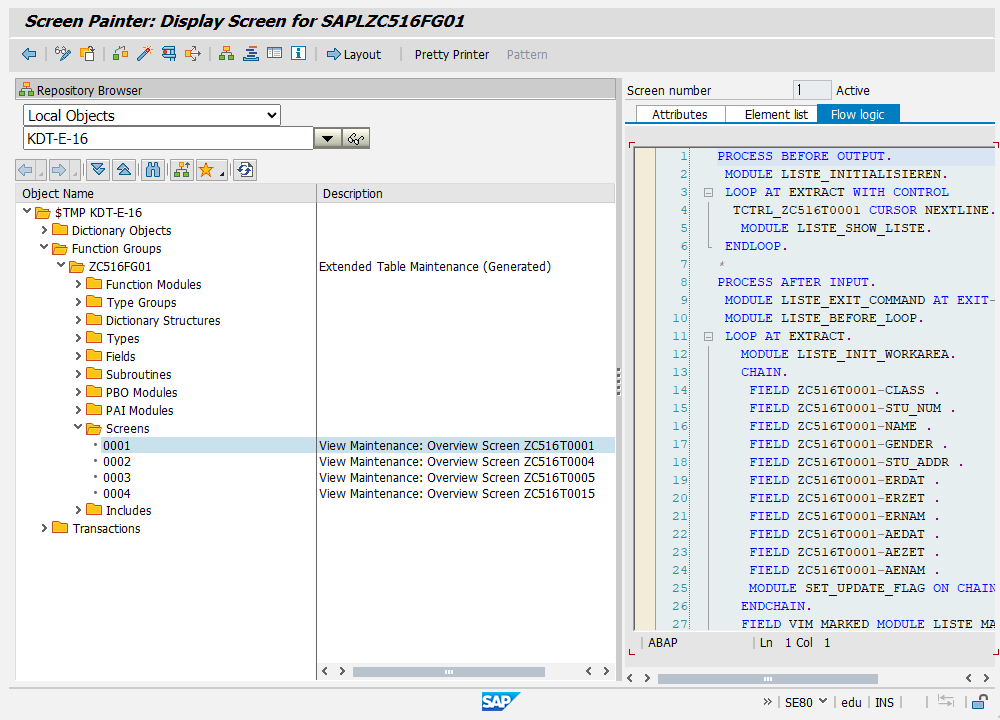Collapse the LOOP AT EXTRACT WITH CONTROL block
The image size is (1000, 720).
(708, 192)
